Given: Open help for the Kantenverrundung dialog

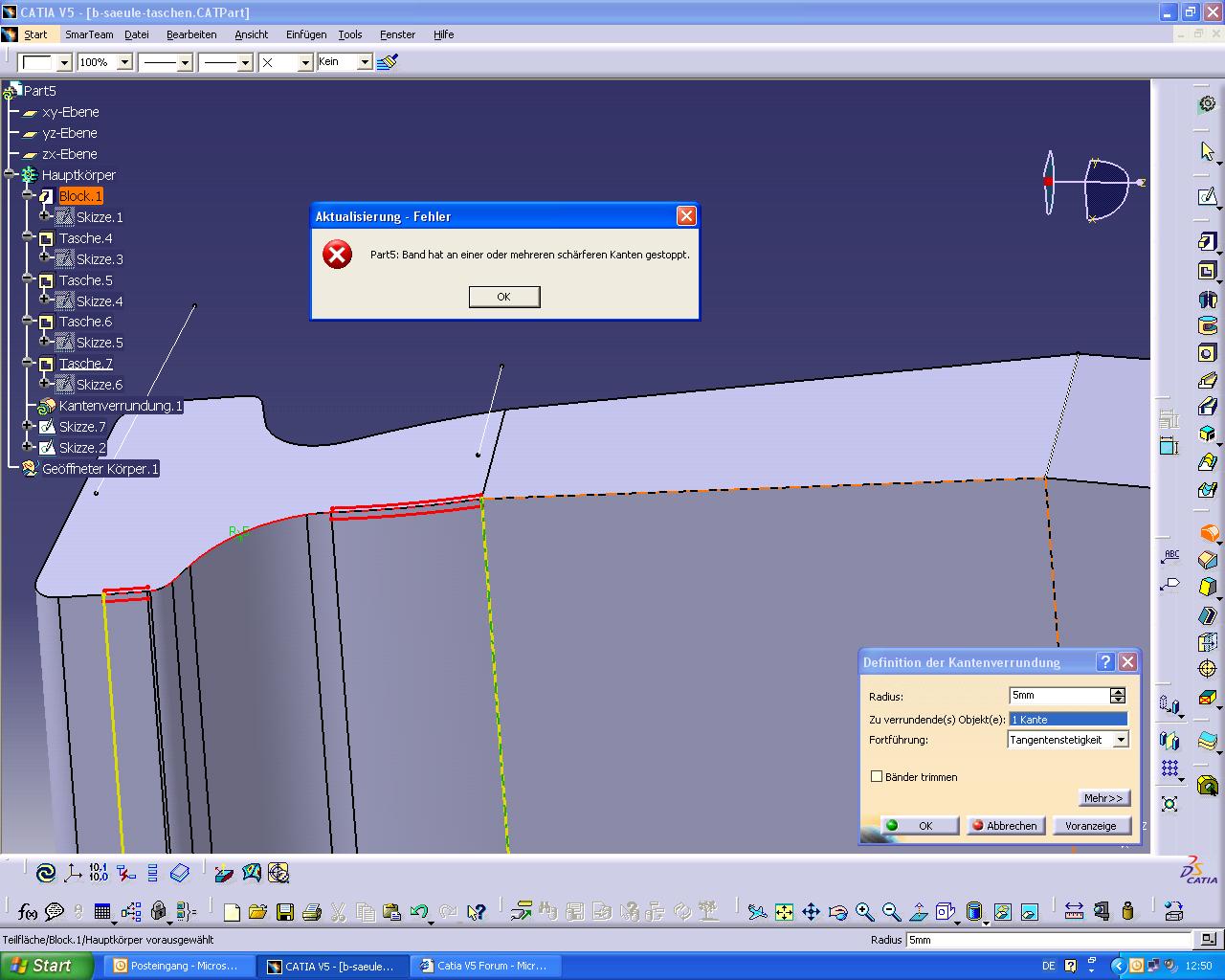Looking at the screenshot, I should click(1106, 661).
